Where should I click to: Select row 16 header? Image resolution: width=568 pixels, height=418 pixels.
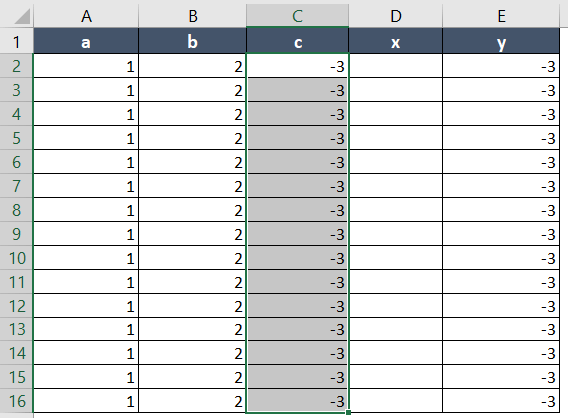16,401
